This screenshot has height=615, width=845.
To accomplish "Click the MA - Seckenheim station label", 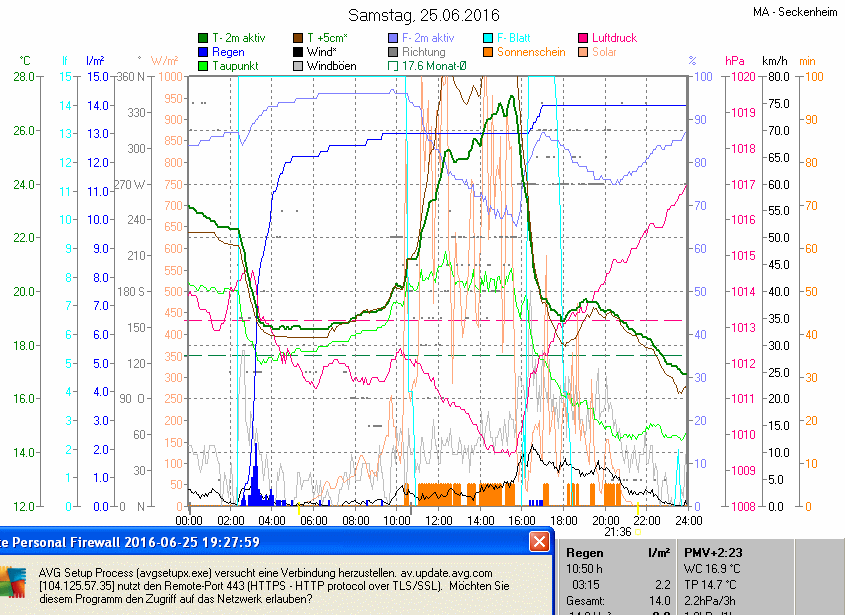I will point(795,12).
